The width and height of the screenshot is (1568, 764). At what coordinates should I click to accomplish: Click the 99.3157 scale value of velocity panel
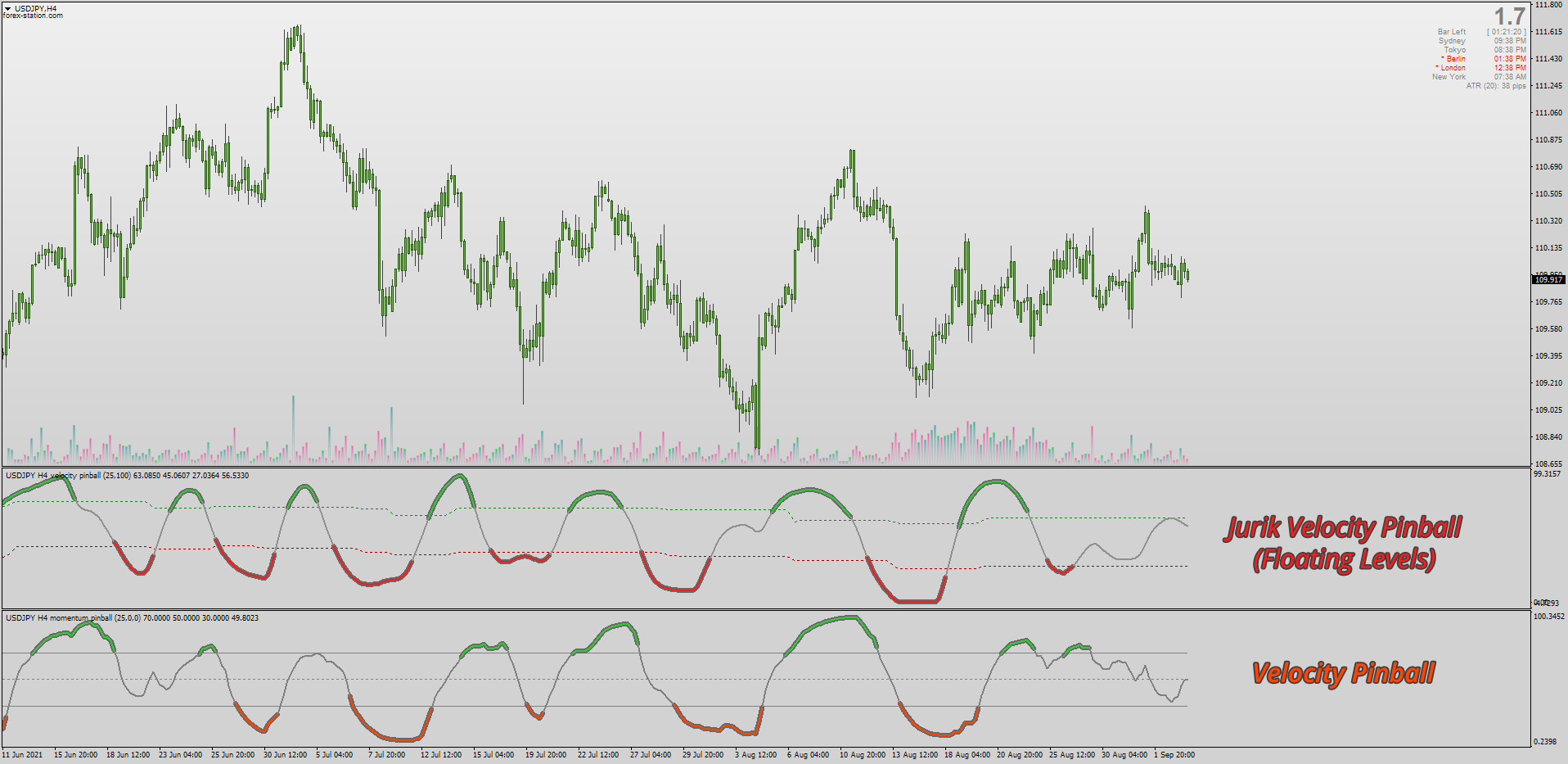tap(1548, 474)
